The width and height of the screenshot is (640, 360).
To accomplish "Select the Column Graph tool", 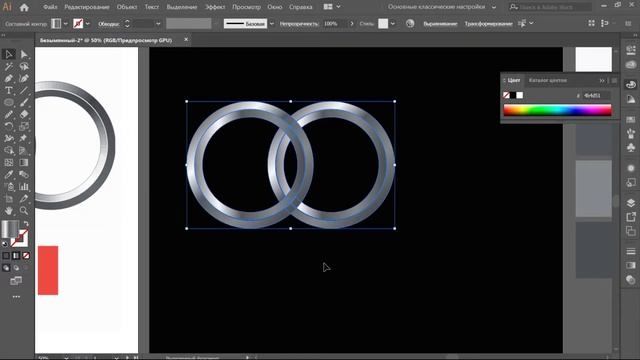I will tap(24, 187).
